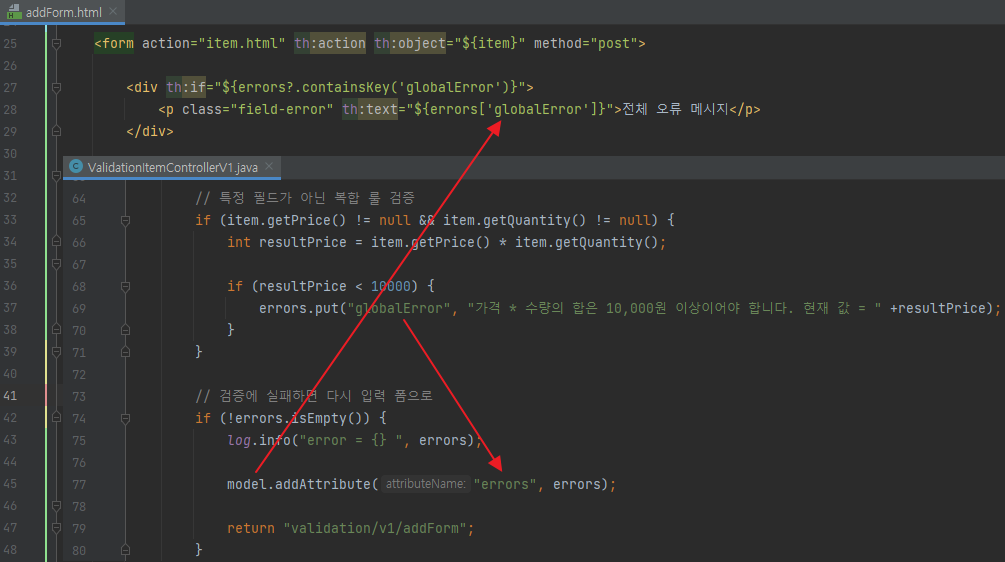The image size is (1005, 562).
Task: Click the th:action attribute in form tag
Action: [x=330, y=44]
